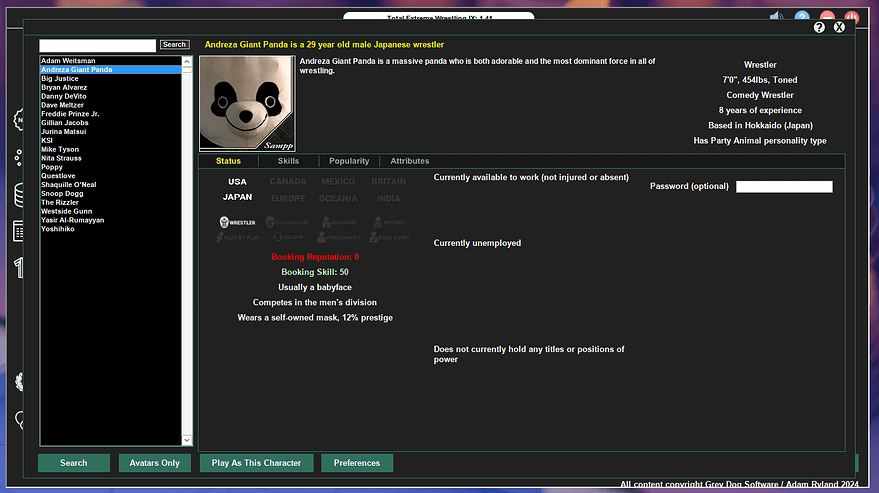Open the Preferences button
The image size is (879, 493).
(x=357, y=463)
